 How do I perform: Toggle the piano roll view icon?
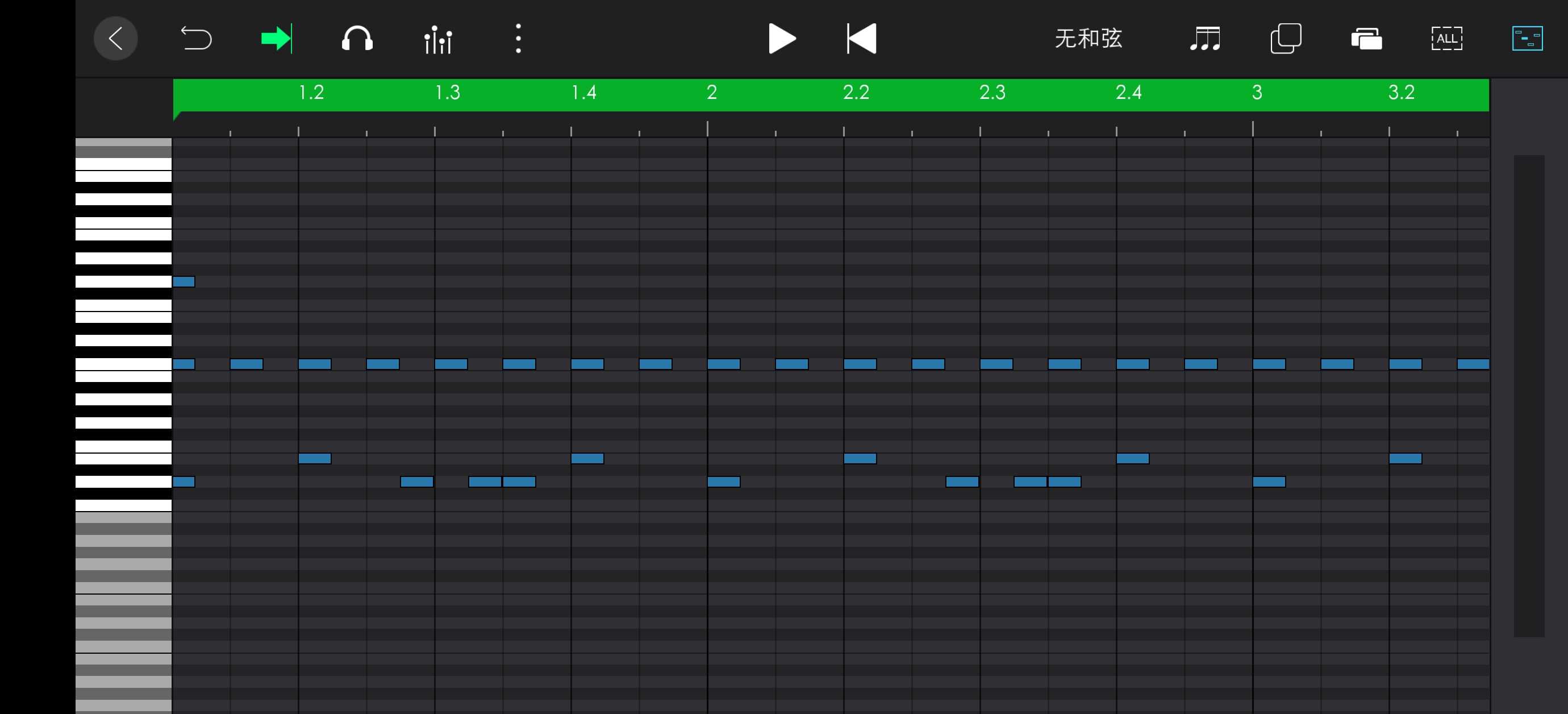[x=1527, y=39]
